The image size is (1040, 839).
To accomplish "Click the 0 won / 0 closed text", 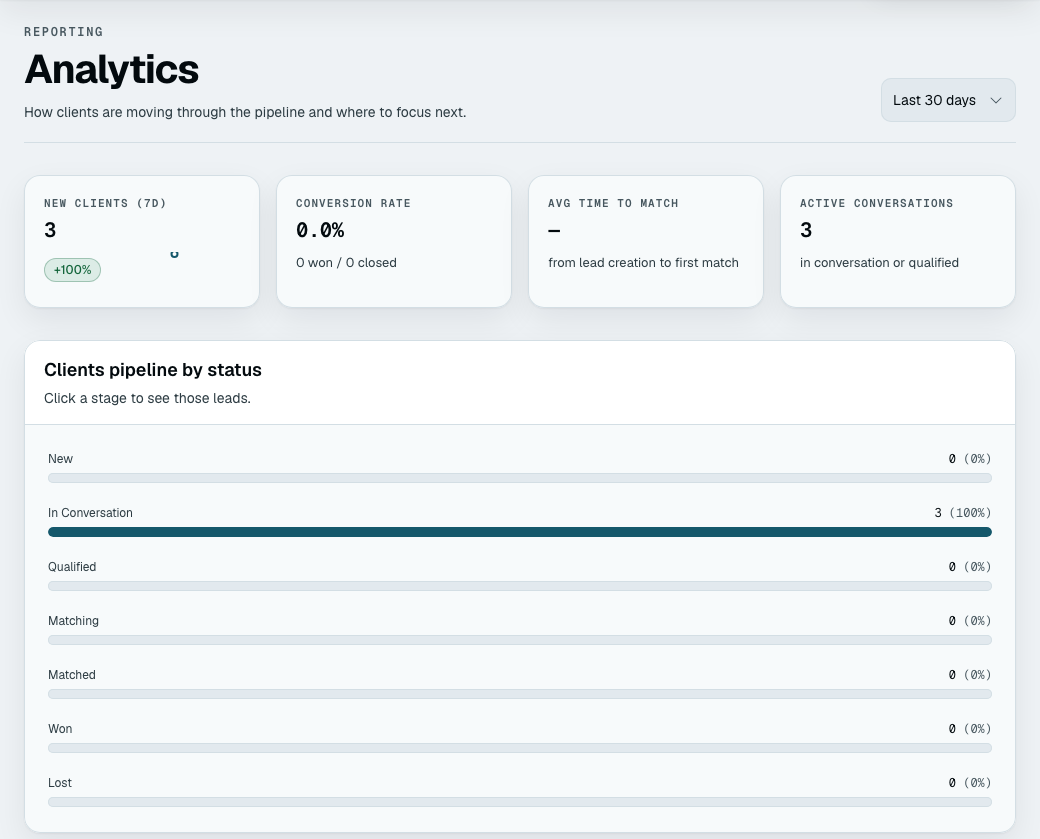I will click(346, 263).
